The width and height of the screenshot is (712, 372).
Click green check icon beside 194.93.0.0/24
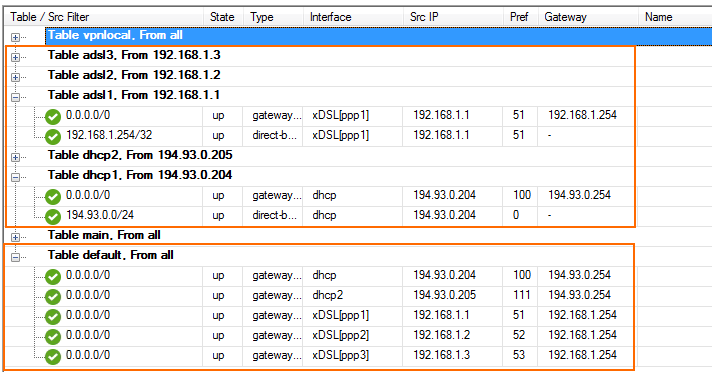53,217
